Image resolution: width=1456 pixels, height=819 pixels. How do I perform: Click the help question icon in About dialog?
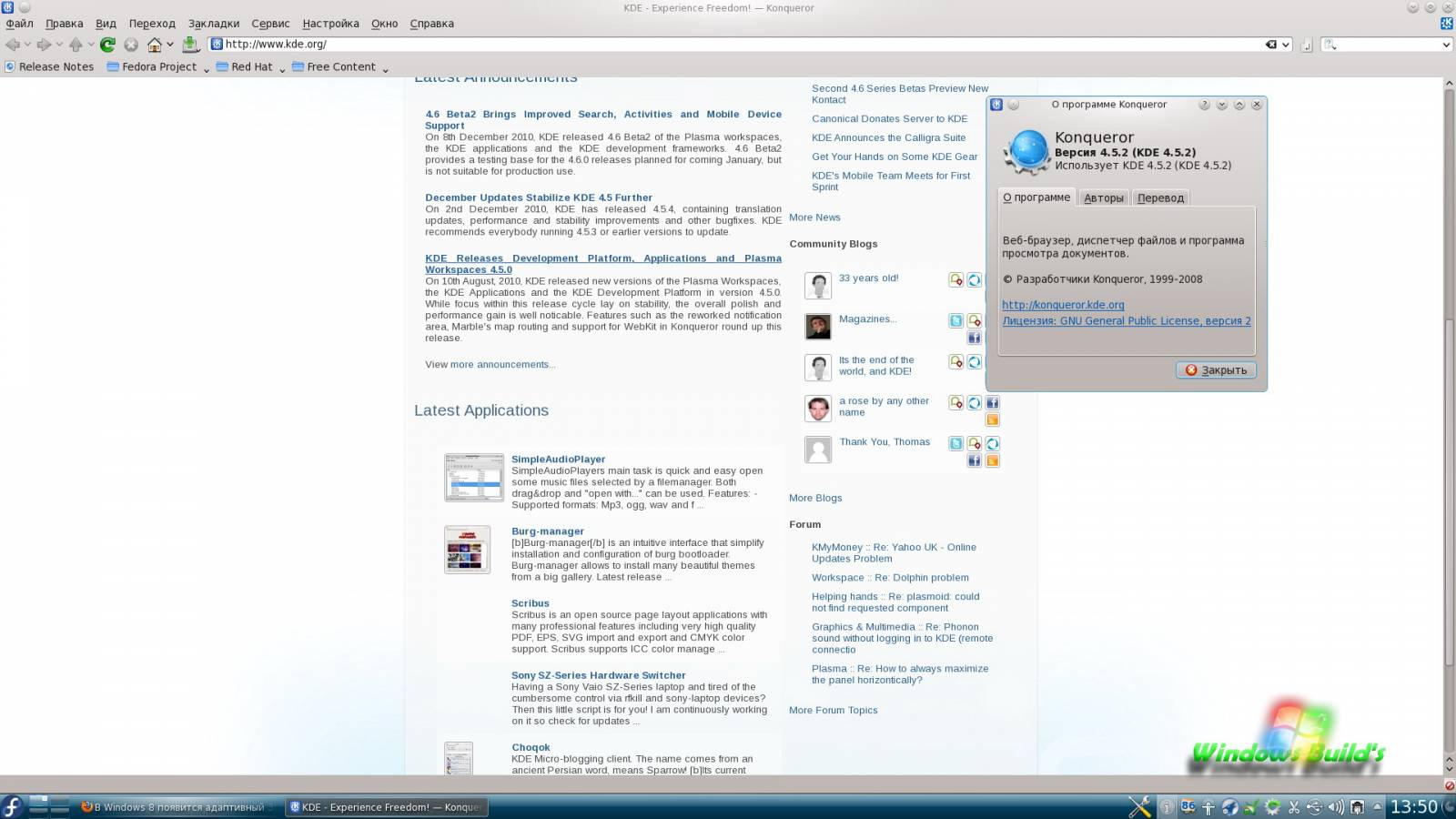coord(1204,105)
